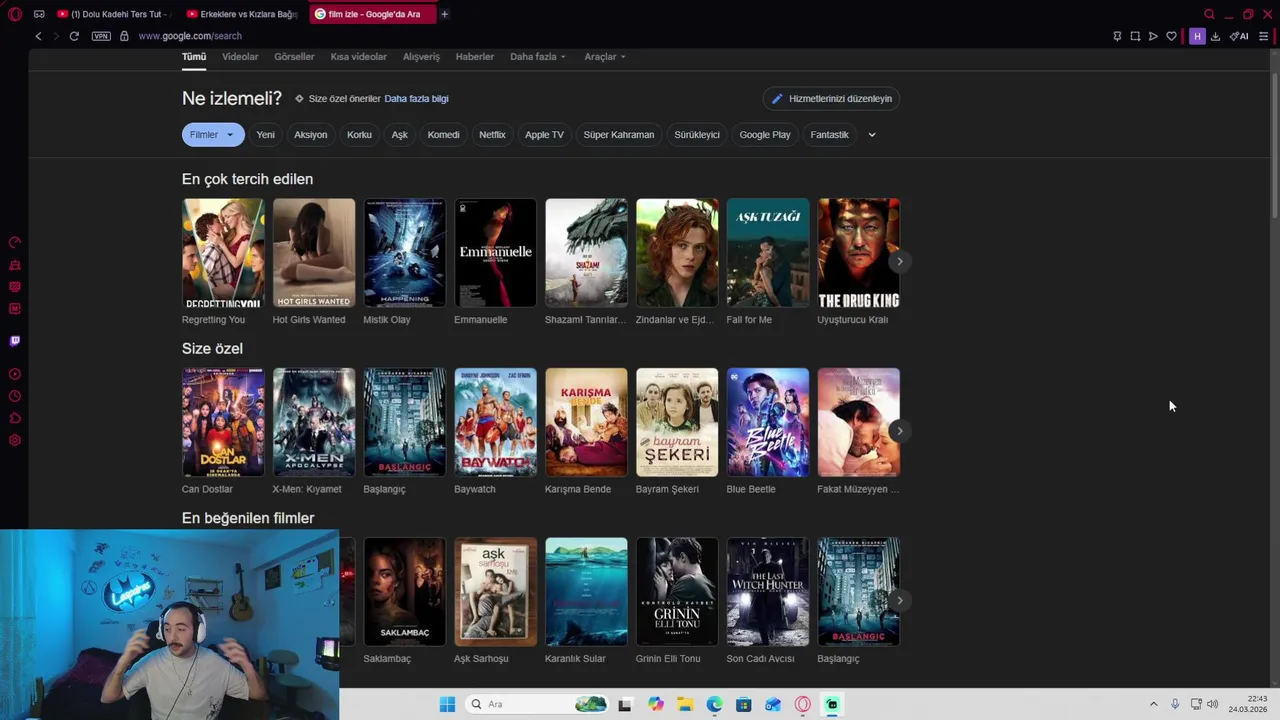Show next 'Size özel' movies arrow
This screenshot has height=720, width=1280.
[x=899, y=432]
